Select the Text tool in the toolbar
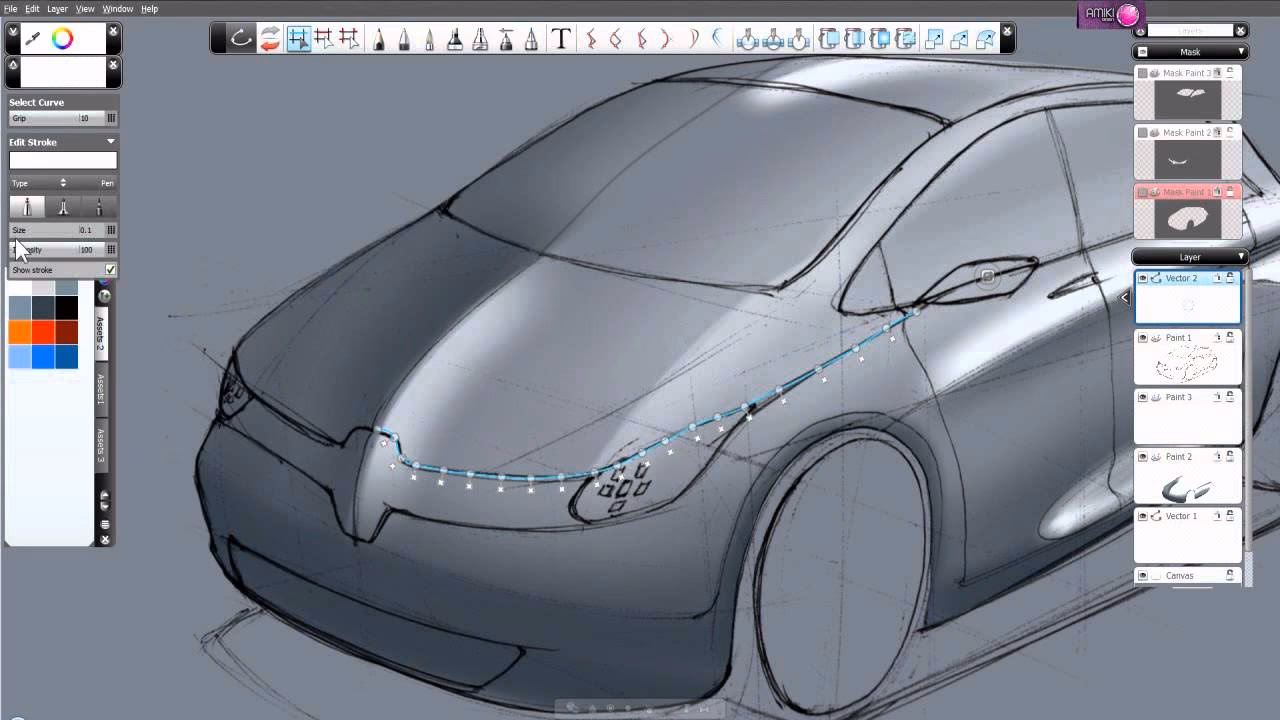 562,40
